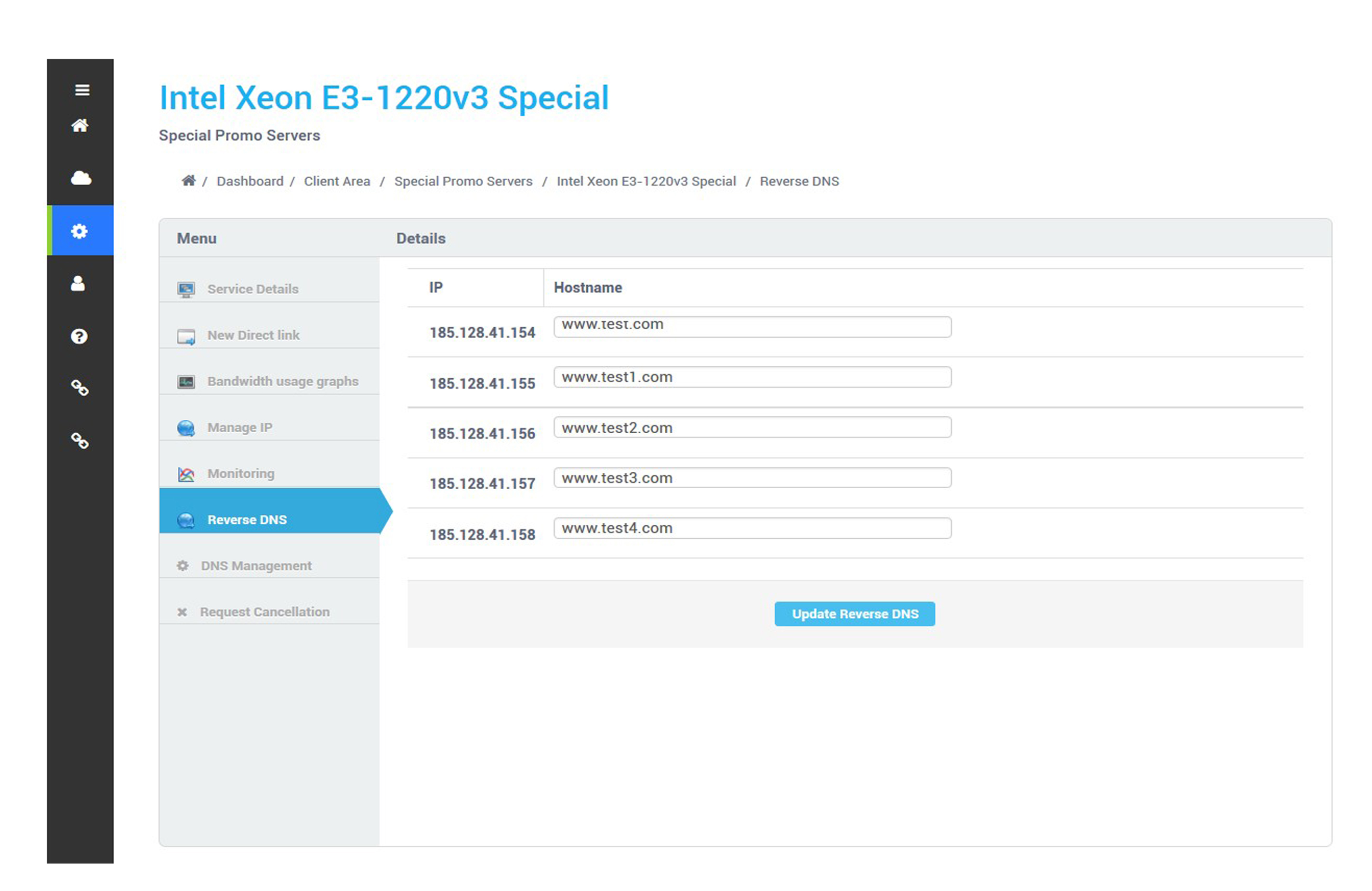
Task: Click the Request Cancellation X icon
Action: [182, 612]
